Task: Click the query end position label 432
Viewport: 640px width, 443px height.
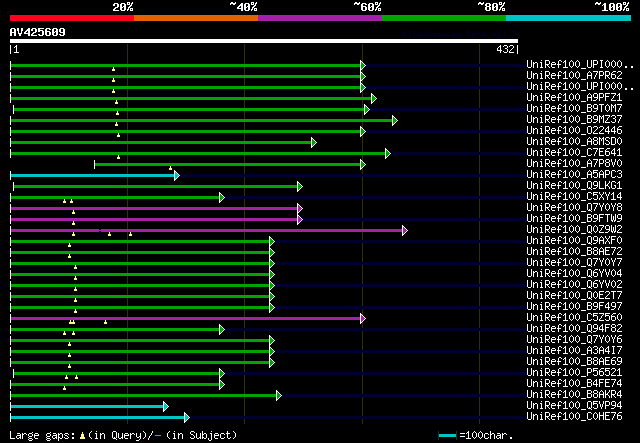Action: click(505, 49)
